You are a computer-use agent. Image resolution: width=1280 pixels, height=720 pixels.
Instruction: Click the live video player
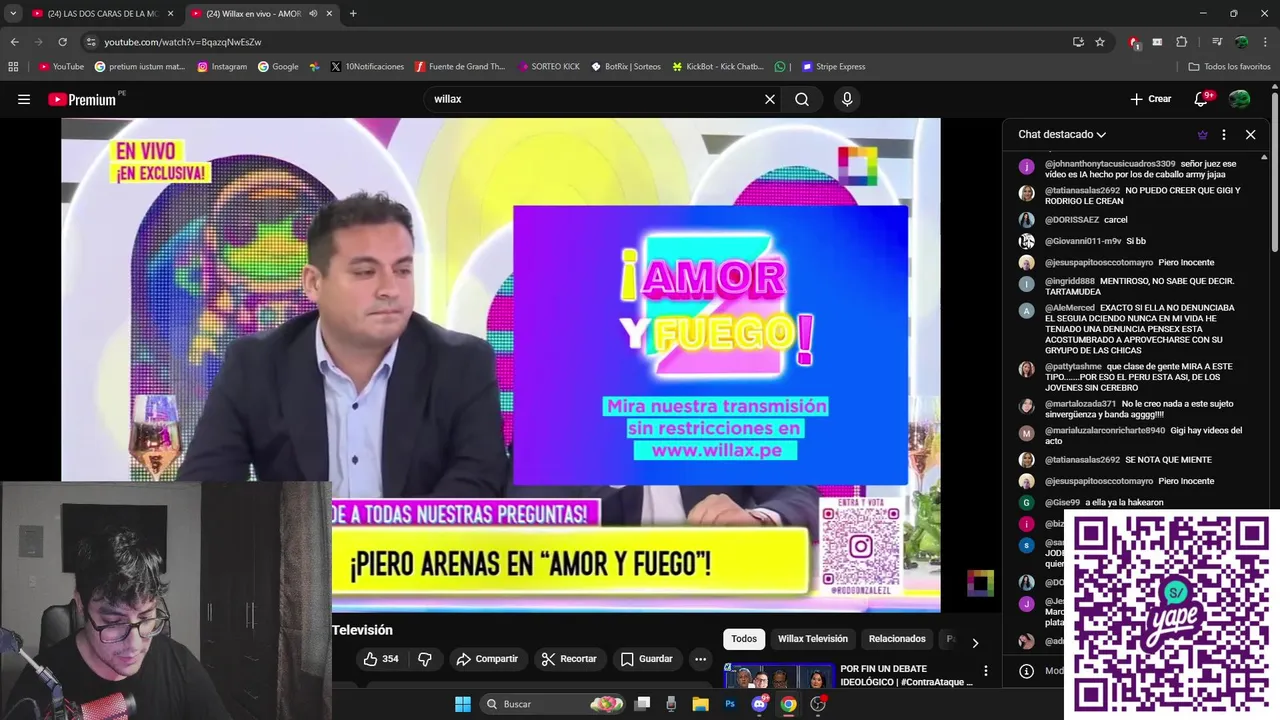(x=500, y=365)
